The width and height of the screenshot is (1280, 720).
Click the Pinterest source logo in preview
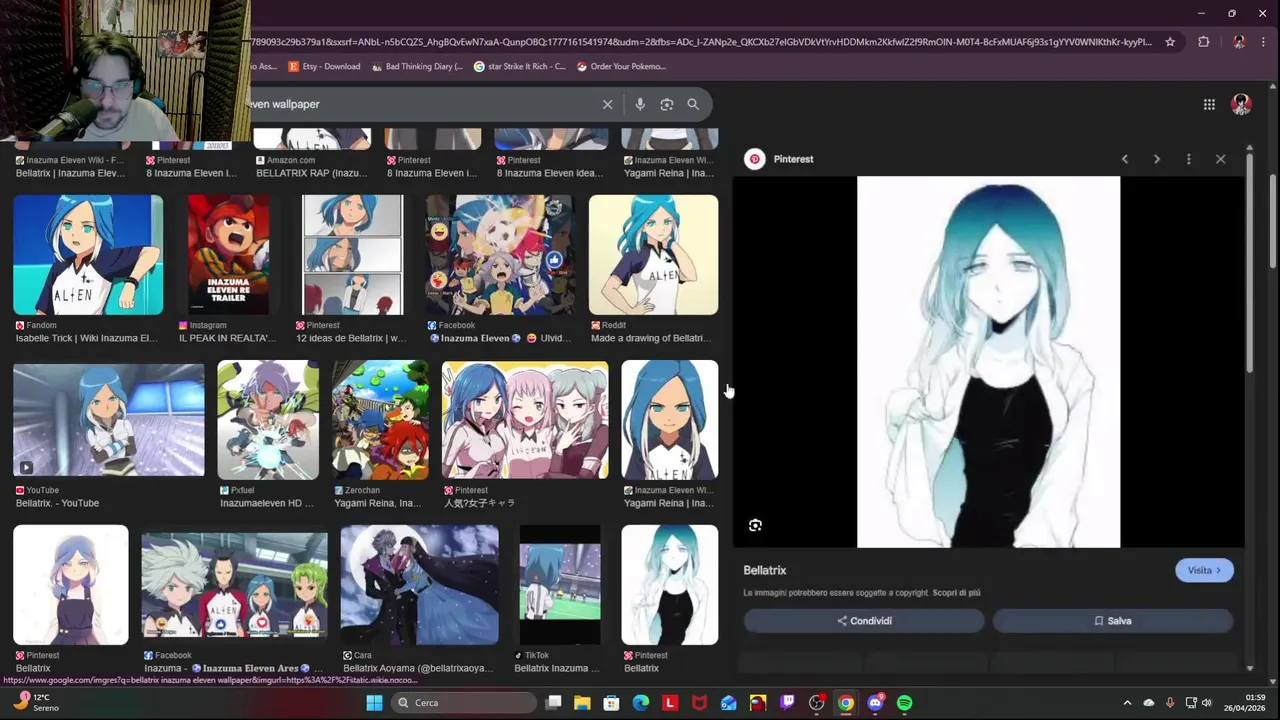tap(755, 159)
